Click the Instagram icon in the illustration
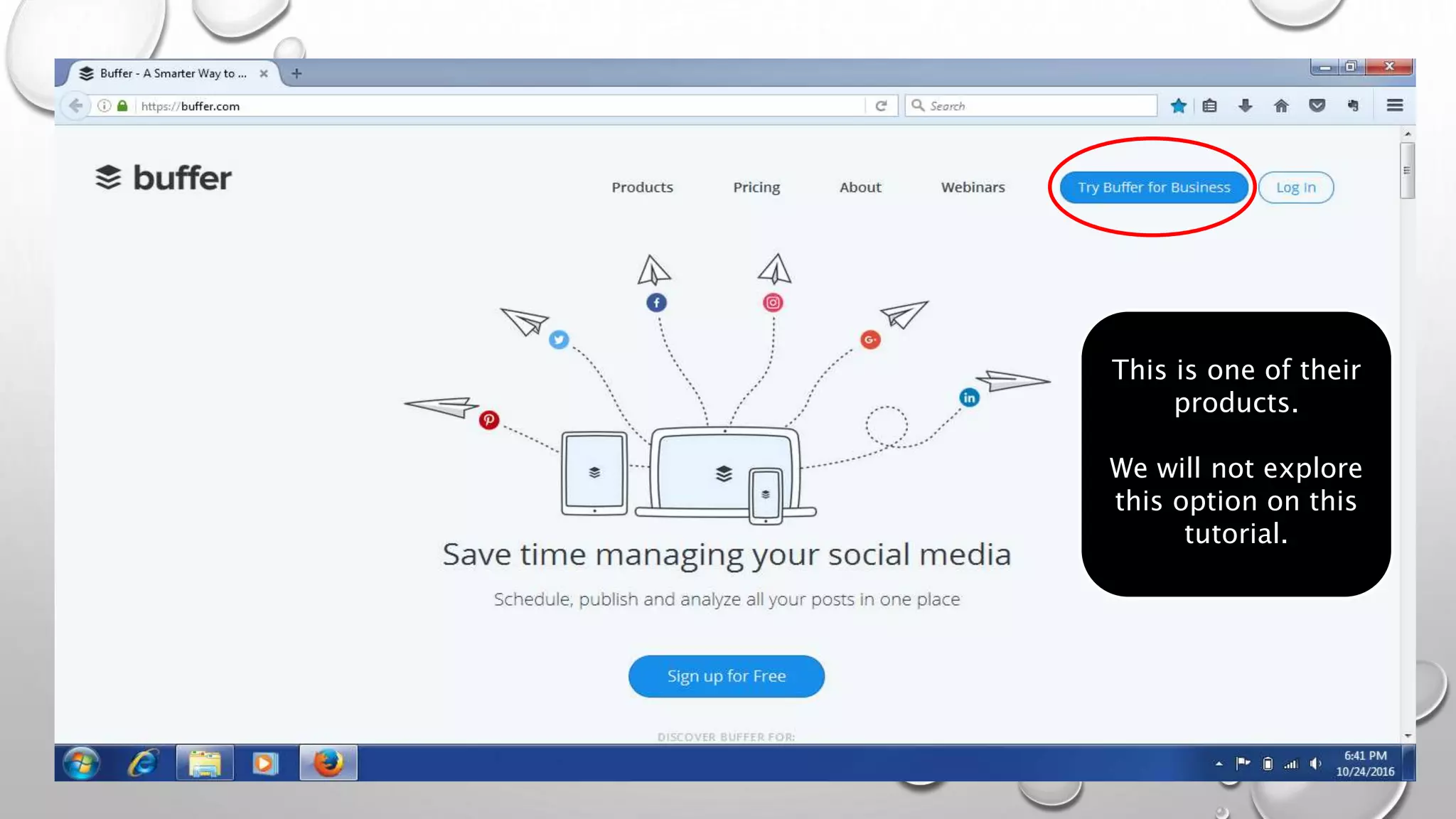1456x819 pixels. coord(773,303)
